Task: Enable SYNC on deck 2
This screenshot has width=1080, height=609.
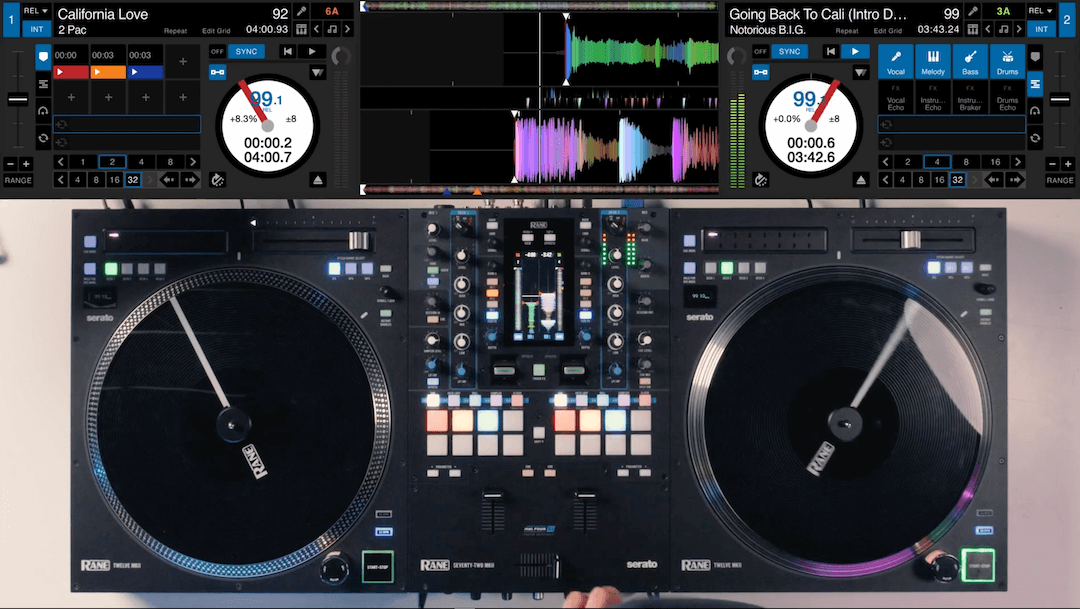Action: [x=789, y=52]
